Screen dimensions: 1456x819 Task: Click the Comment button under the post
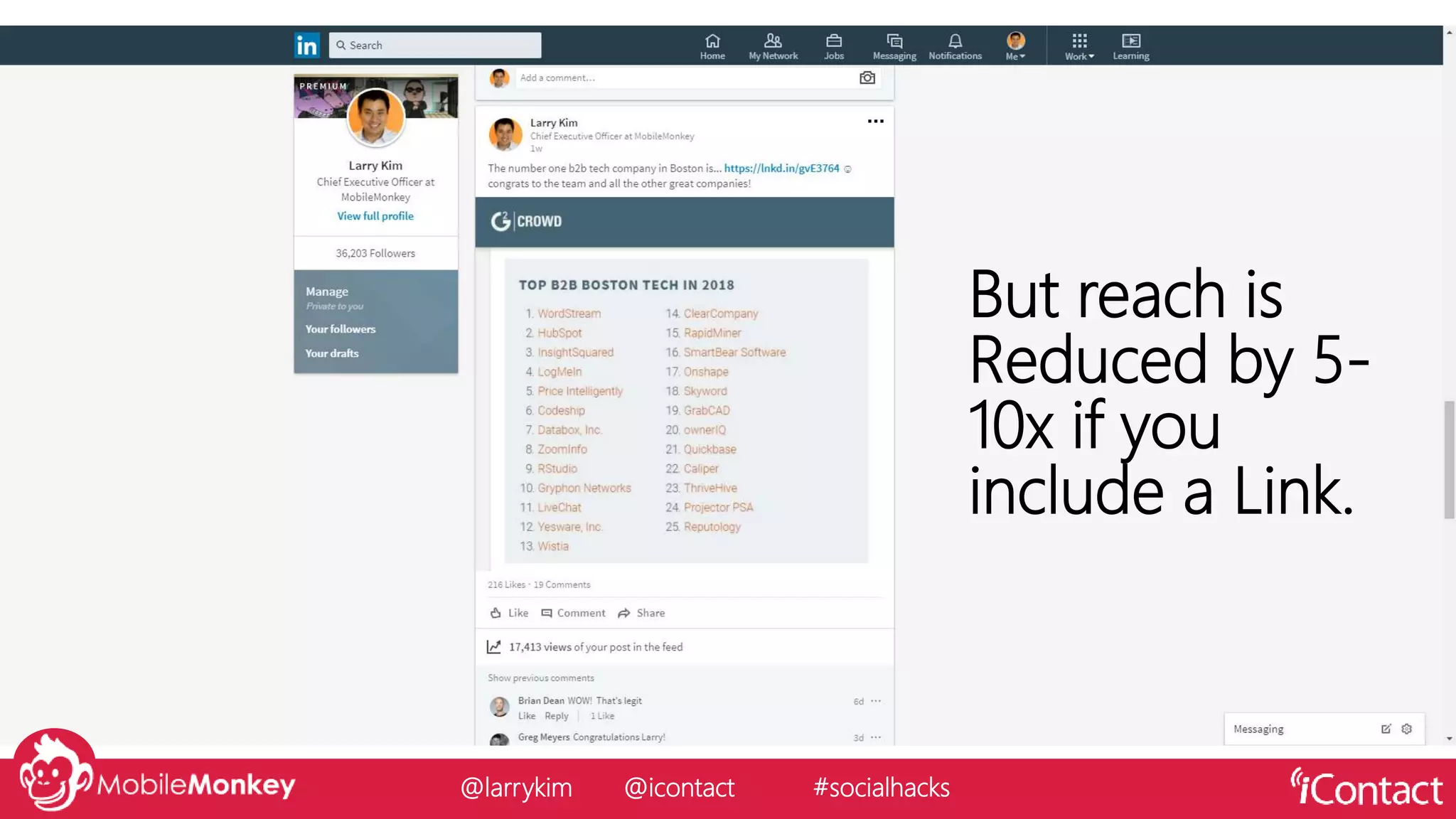click(573, 613)
